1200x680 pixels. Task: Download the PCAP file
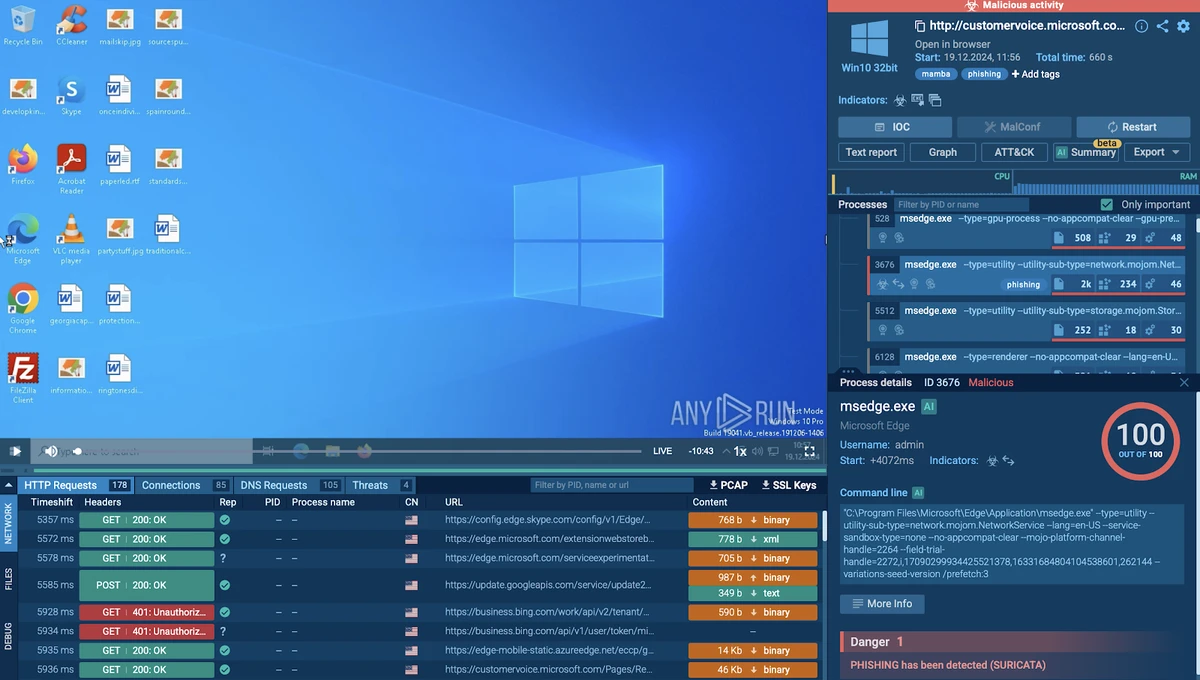728,485
